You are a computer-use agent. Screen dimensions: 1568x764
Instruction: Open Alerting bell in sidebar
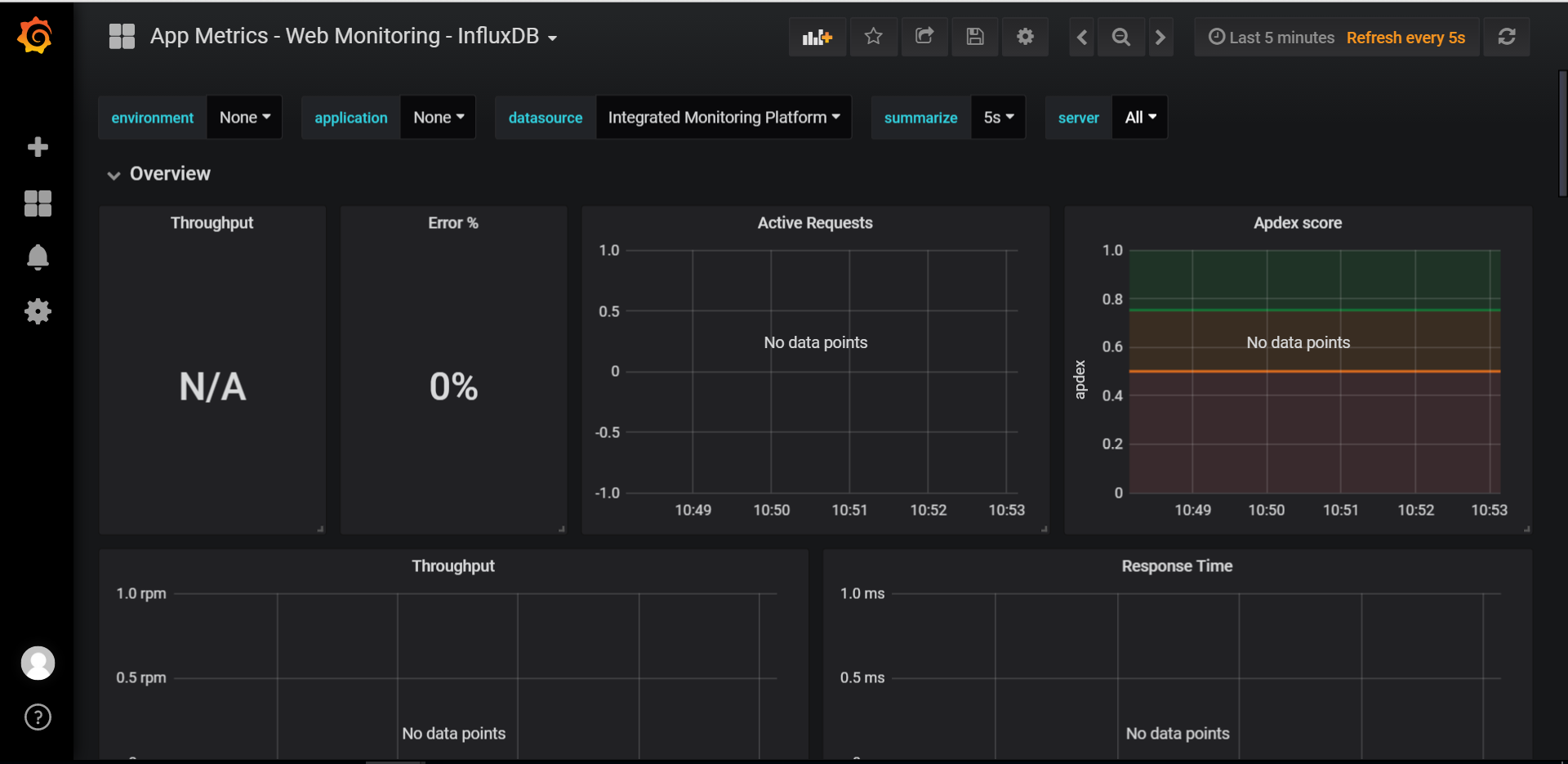coord(38,257)
